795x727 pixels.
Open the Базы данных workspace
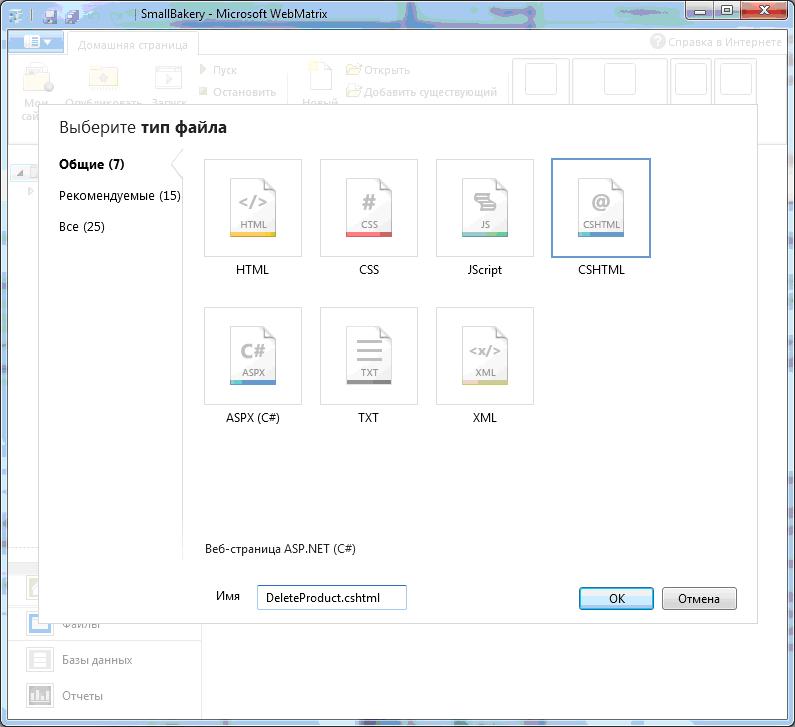(x=79, y=660)
